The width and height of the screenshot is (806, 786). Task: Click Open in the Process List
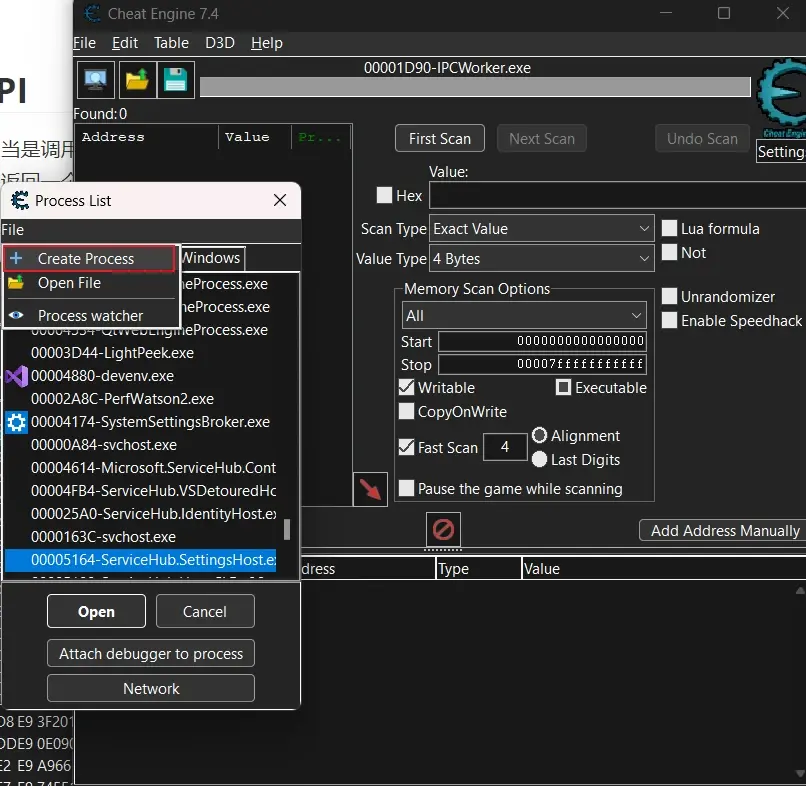click(96, 611)
